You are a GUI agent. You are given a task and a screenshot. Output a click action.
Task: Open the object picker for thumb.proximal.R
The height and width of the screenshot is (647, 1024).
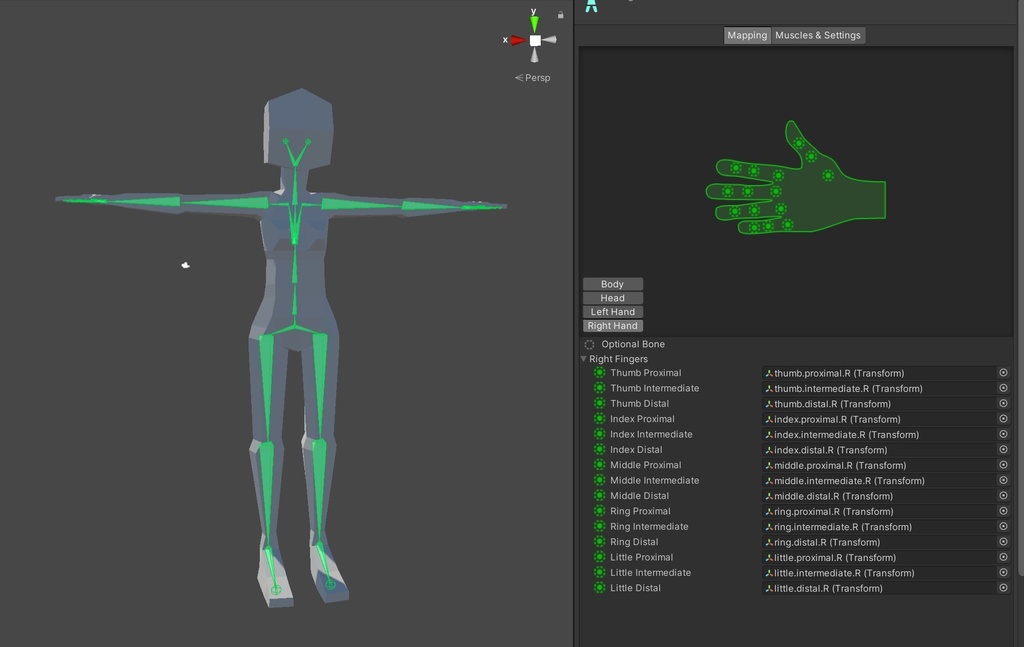click(x=1003, y=372)
